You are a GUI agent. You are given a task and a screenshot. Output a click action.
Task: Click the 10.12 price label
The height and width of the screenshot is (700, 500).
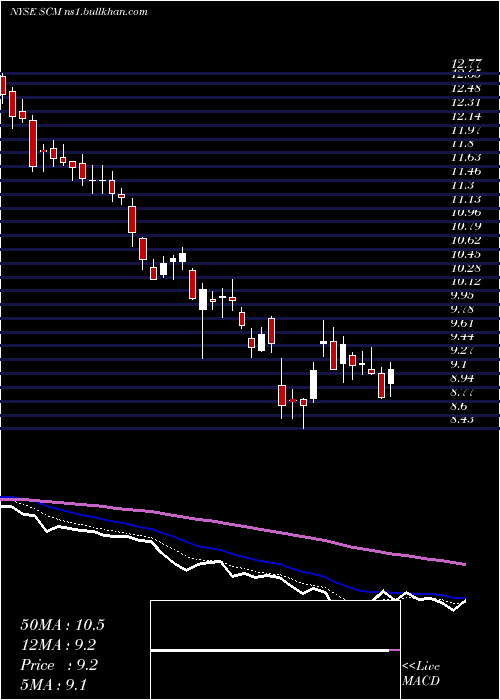(466, 282)
